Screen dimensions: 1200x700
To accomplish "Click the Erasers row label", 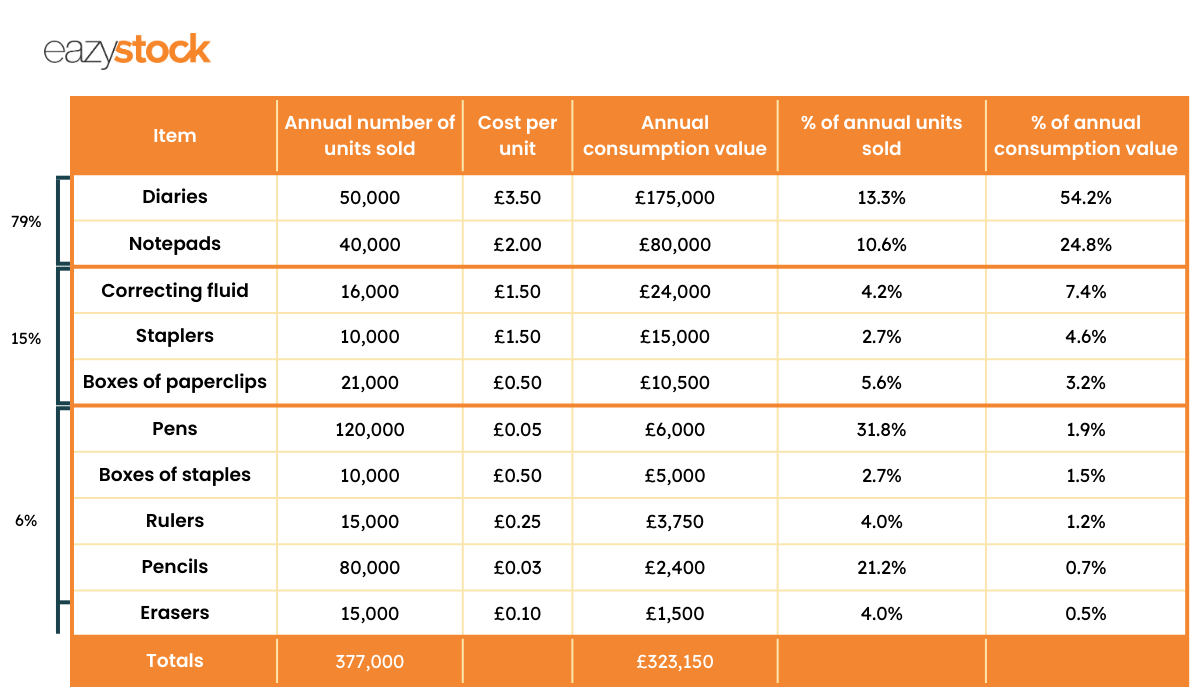I will pyautogui.click(x=175, y=613).
